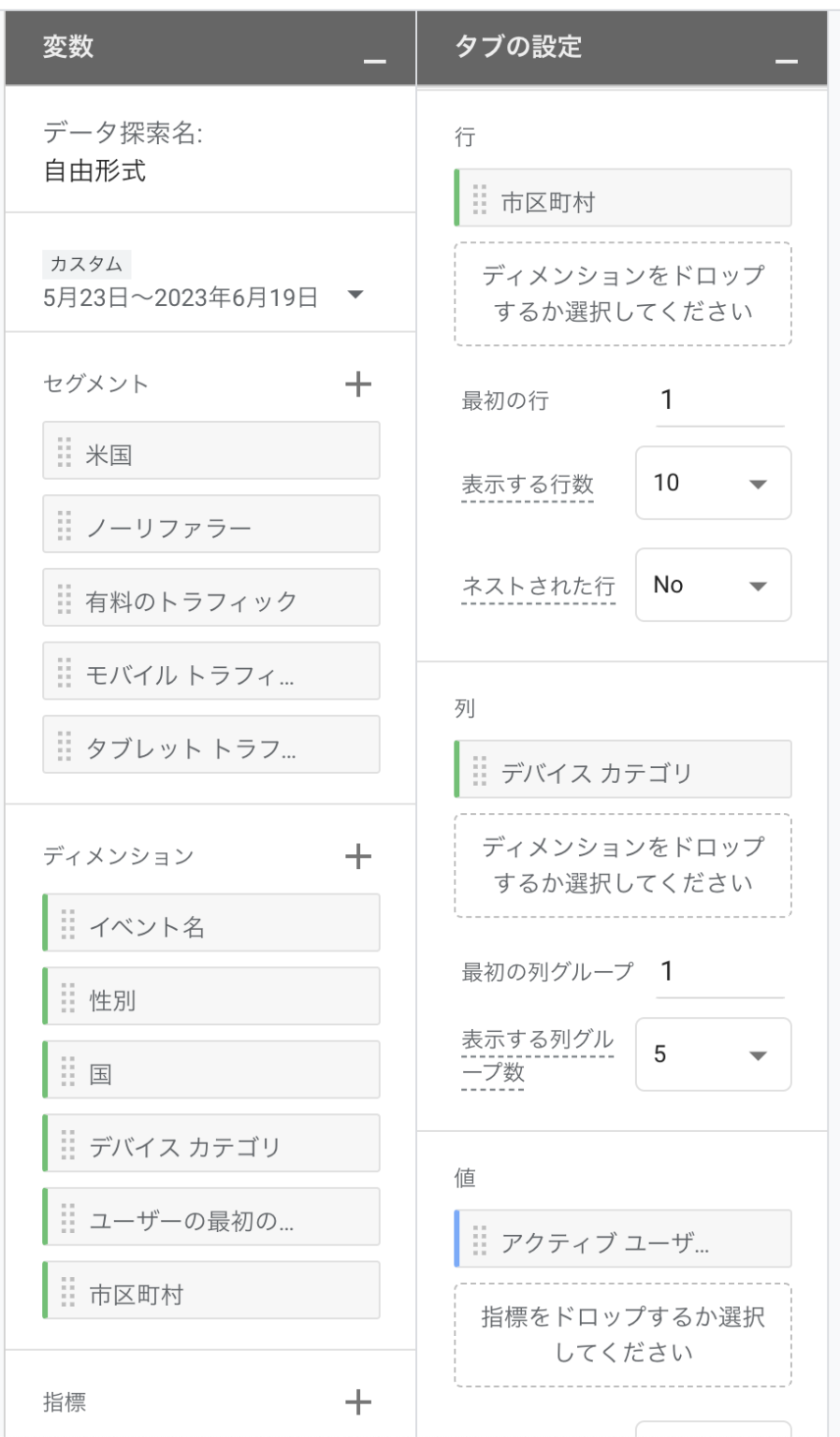
Task: Click the 国 dimension chip
Action: (211, 1071)
